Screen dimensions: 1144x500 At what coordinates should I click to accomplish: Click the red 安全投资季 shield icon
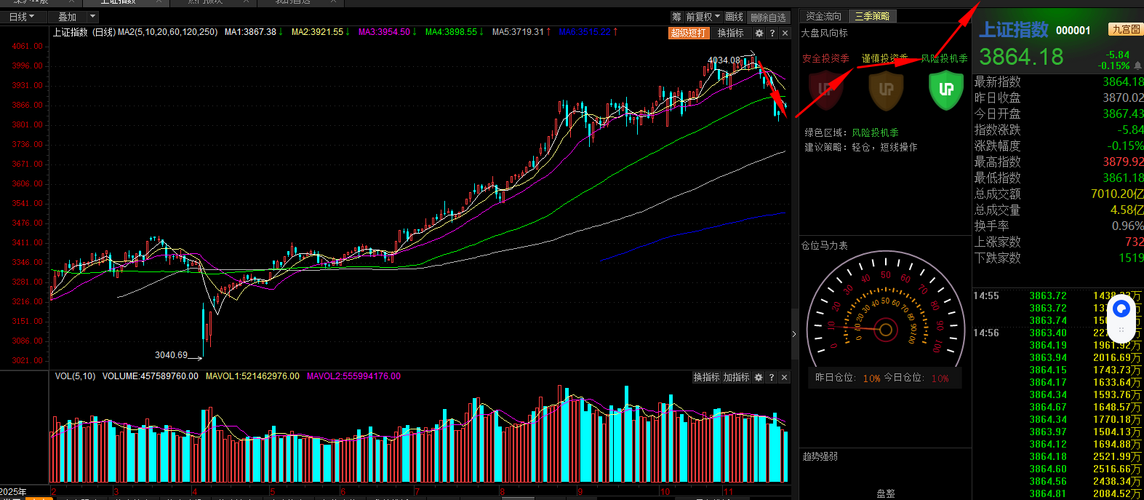(x=826, y=89)
